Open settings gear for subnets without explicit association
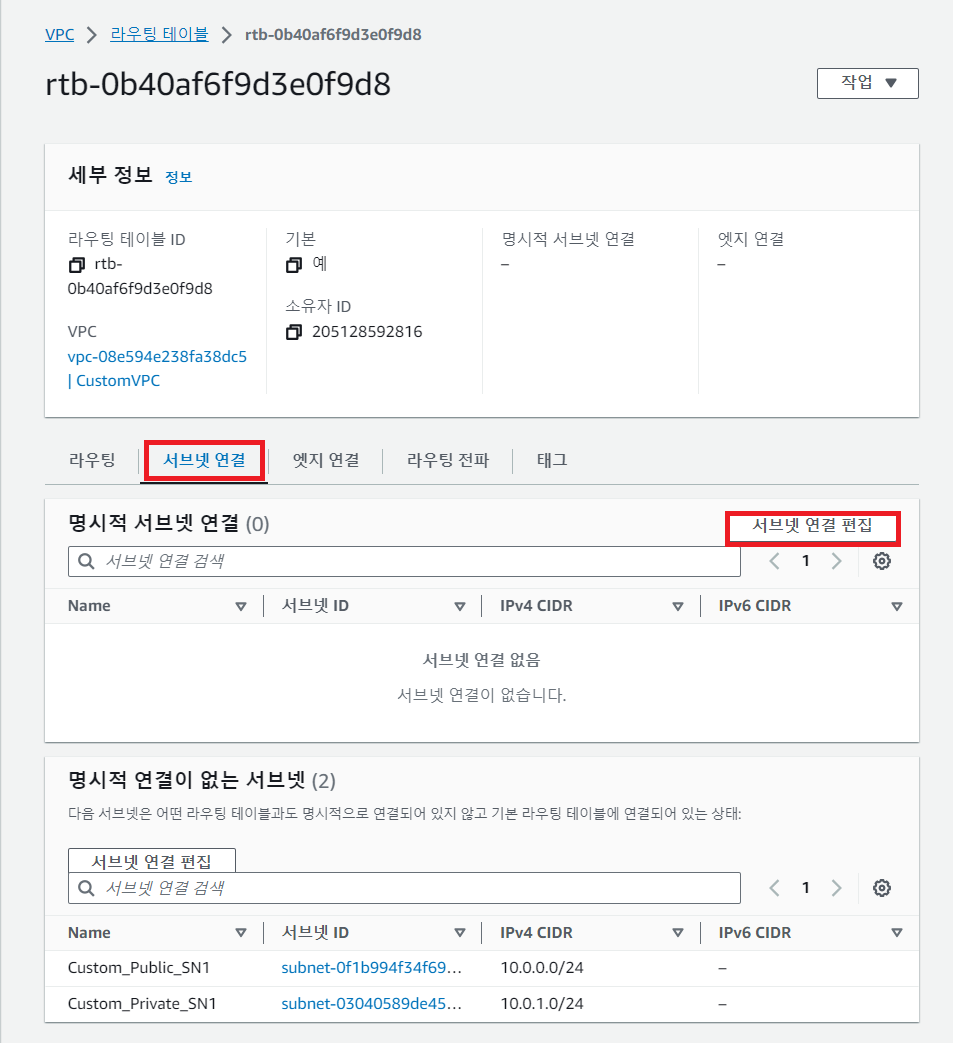 tap(882, 887)
